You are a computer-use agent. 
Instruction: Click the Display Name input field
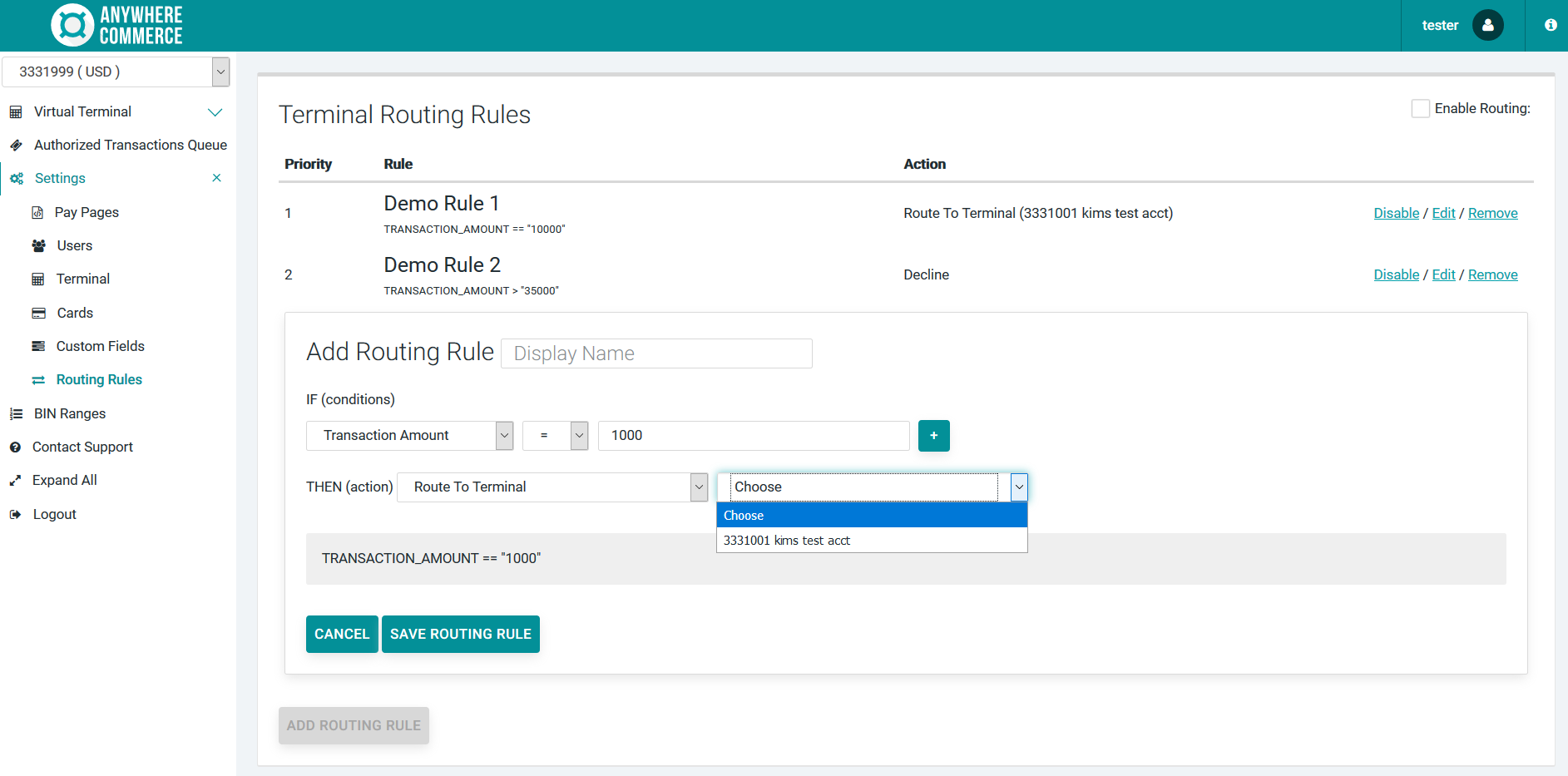tap(656, 354)
